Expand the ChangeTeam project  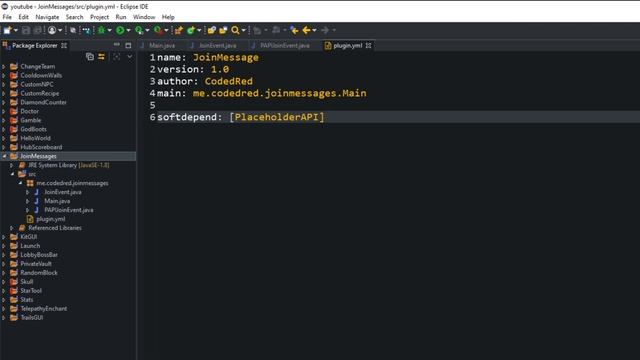point(4,66)
